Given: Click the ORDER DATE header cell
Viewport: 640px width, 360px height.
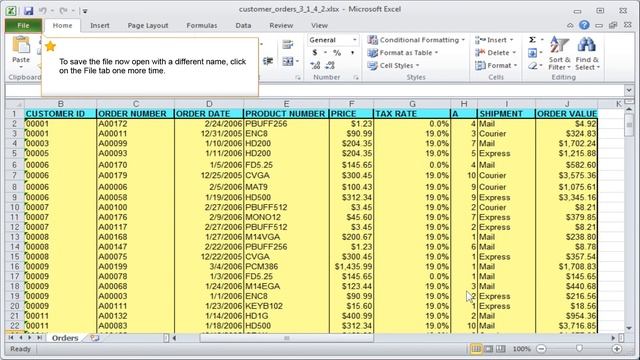Looking at the screenshot, I should pyautogui.click(x=209, y=113).
